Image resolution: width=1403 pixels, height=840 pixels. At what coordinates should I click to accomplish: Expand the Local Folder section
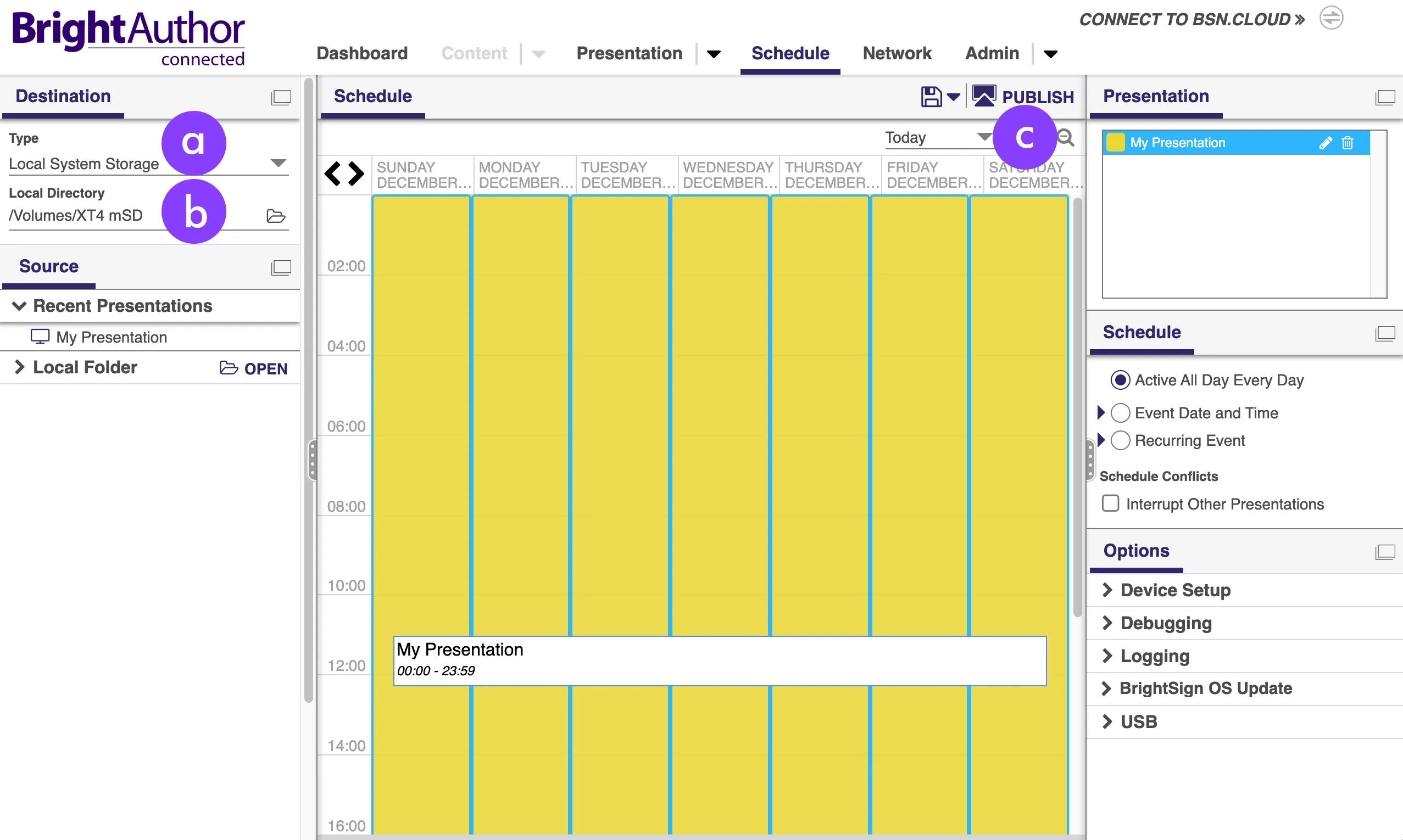tap(19, 367)
